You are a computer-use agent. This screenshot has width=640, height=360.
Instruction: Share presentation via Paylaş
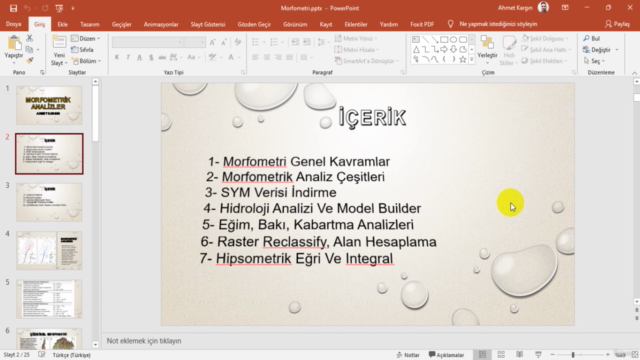click(x=617, y=24)
